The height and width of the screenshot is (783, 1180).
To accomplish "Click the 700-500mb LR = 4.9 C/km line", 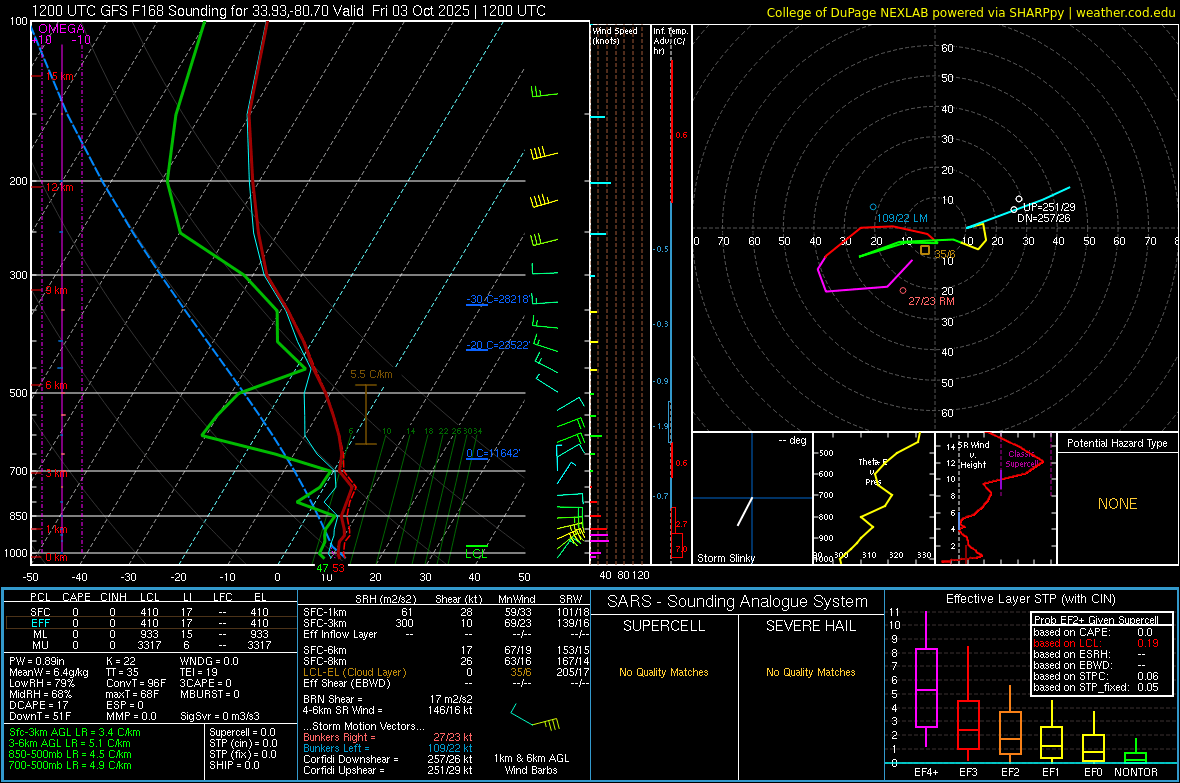I will 70,765.
